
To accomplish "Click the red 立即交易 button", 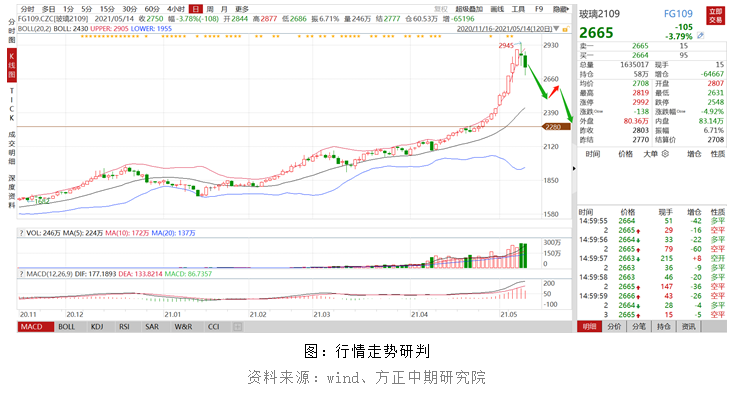I will pos(715,16).
